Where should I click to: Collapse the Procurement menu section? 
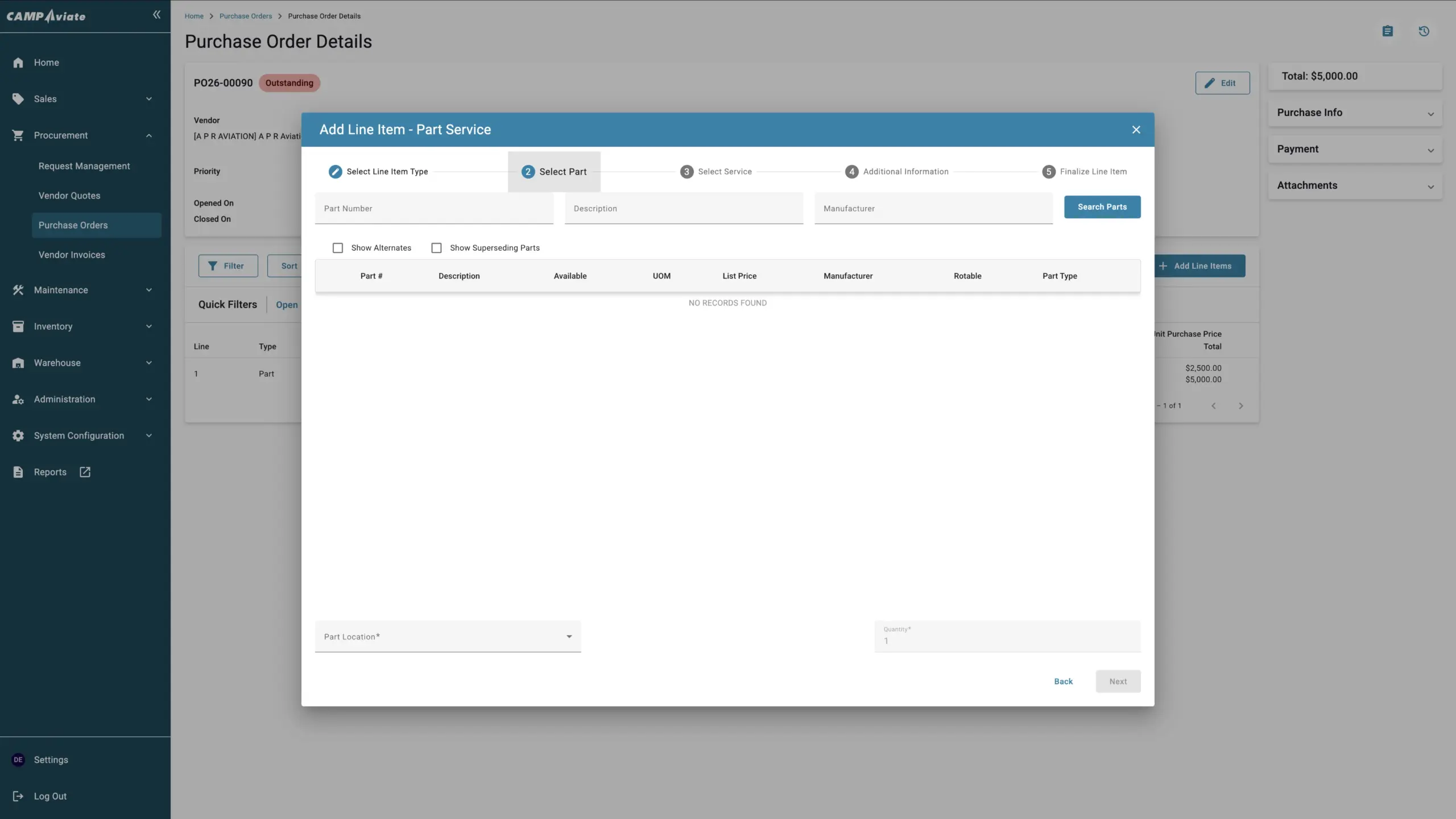(149, 135)
